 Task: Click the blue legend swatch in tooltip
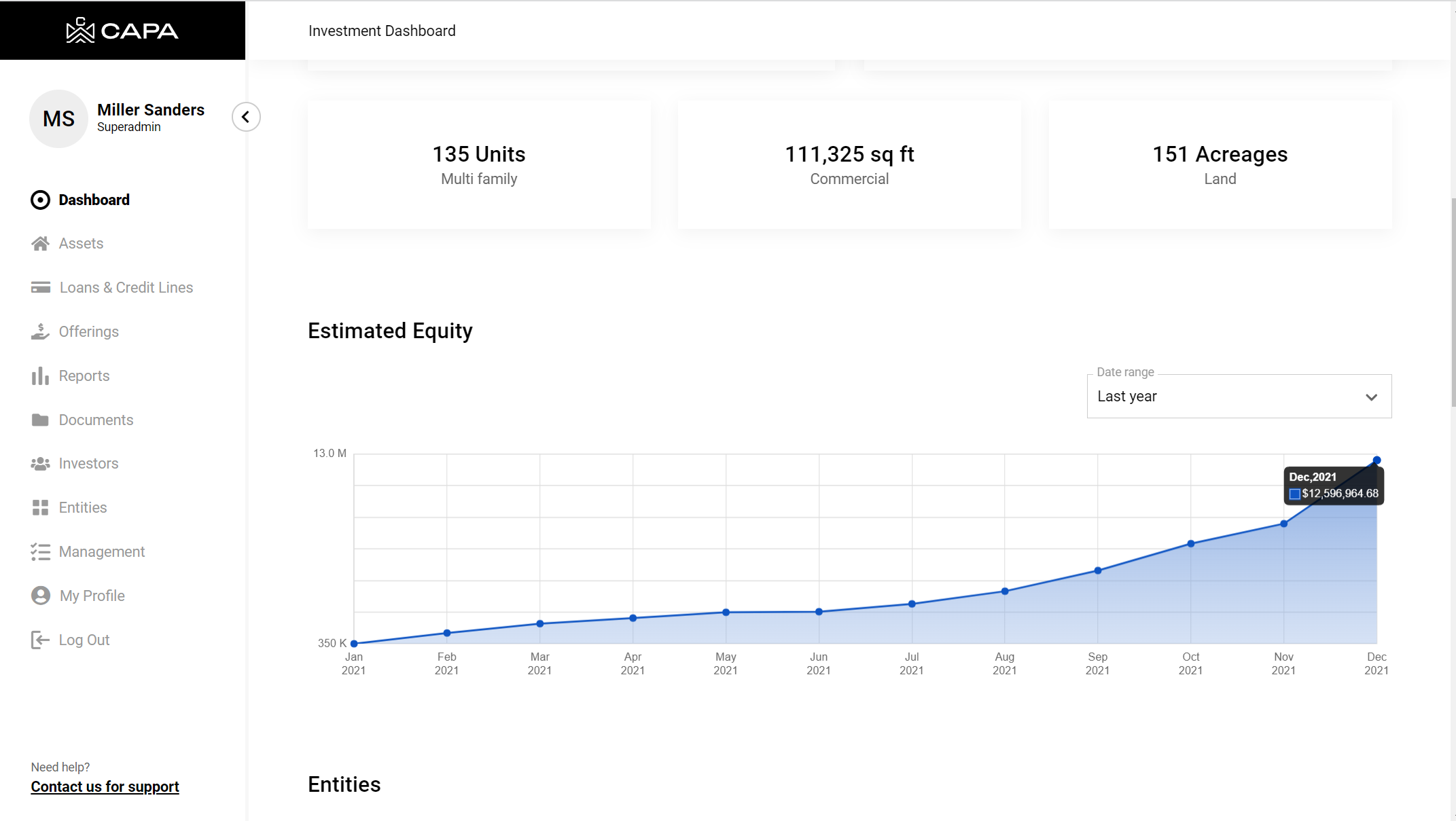[1294, 494]
